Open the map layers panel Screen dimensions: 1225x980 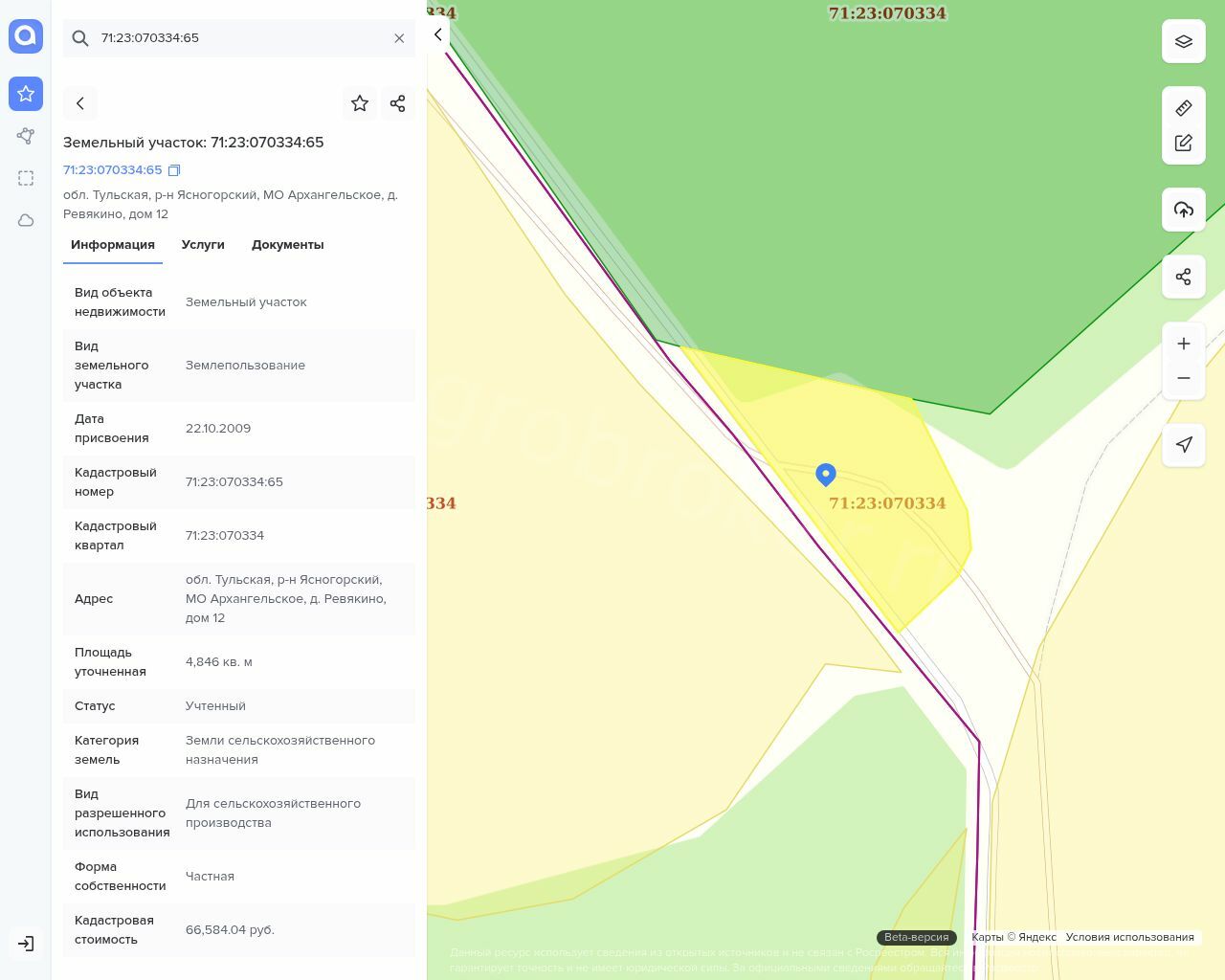[1184, 41]
